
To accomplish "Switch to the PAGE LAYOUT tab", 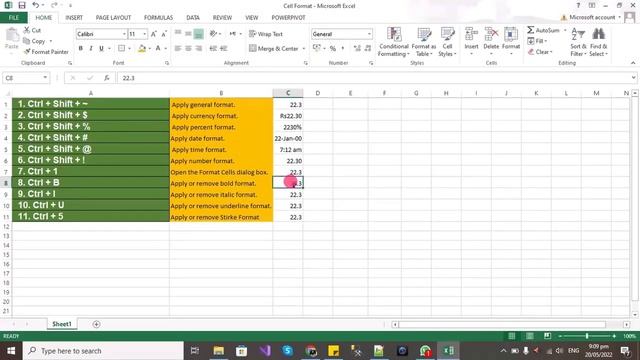I will tap(113, 18).
